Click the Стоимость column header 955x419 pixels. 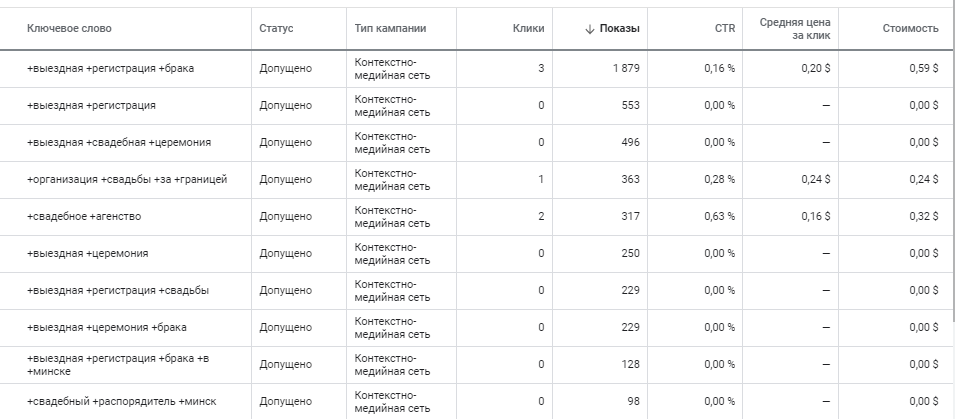[x=910, y=29]
